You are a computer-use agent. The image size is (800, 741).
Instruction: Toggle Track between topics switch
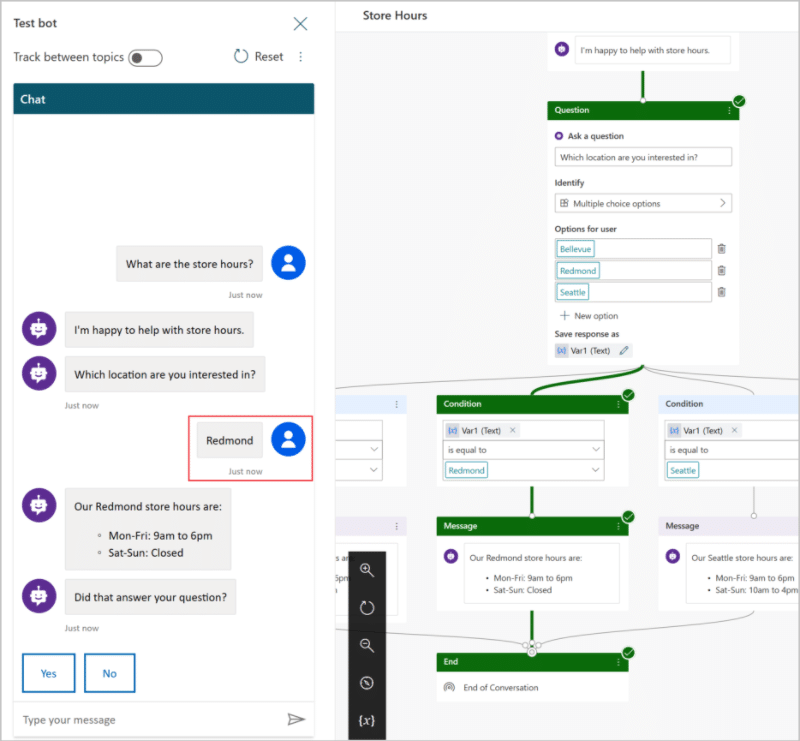(x=145, y=58)
